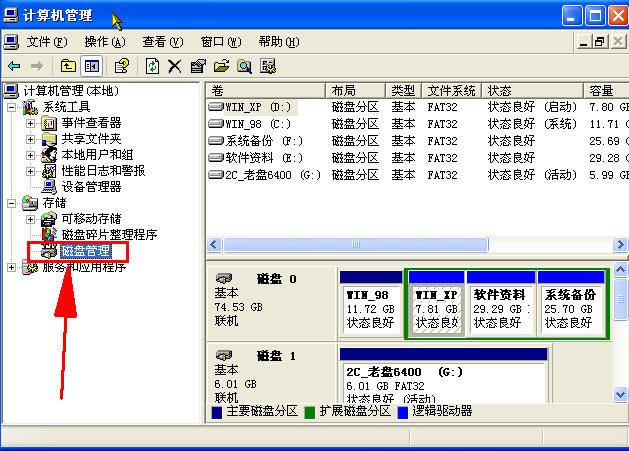Click the 逻辑驱动器 blue legend swatch
The width and height of the screenshot is (629, 451).
click(403, 412)
